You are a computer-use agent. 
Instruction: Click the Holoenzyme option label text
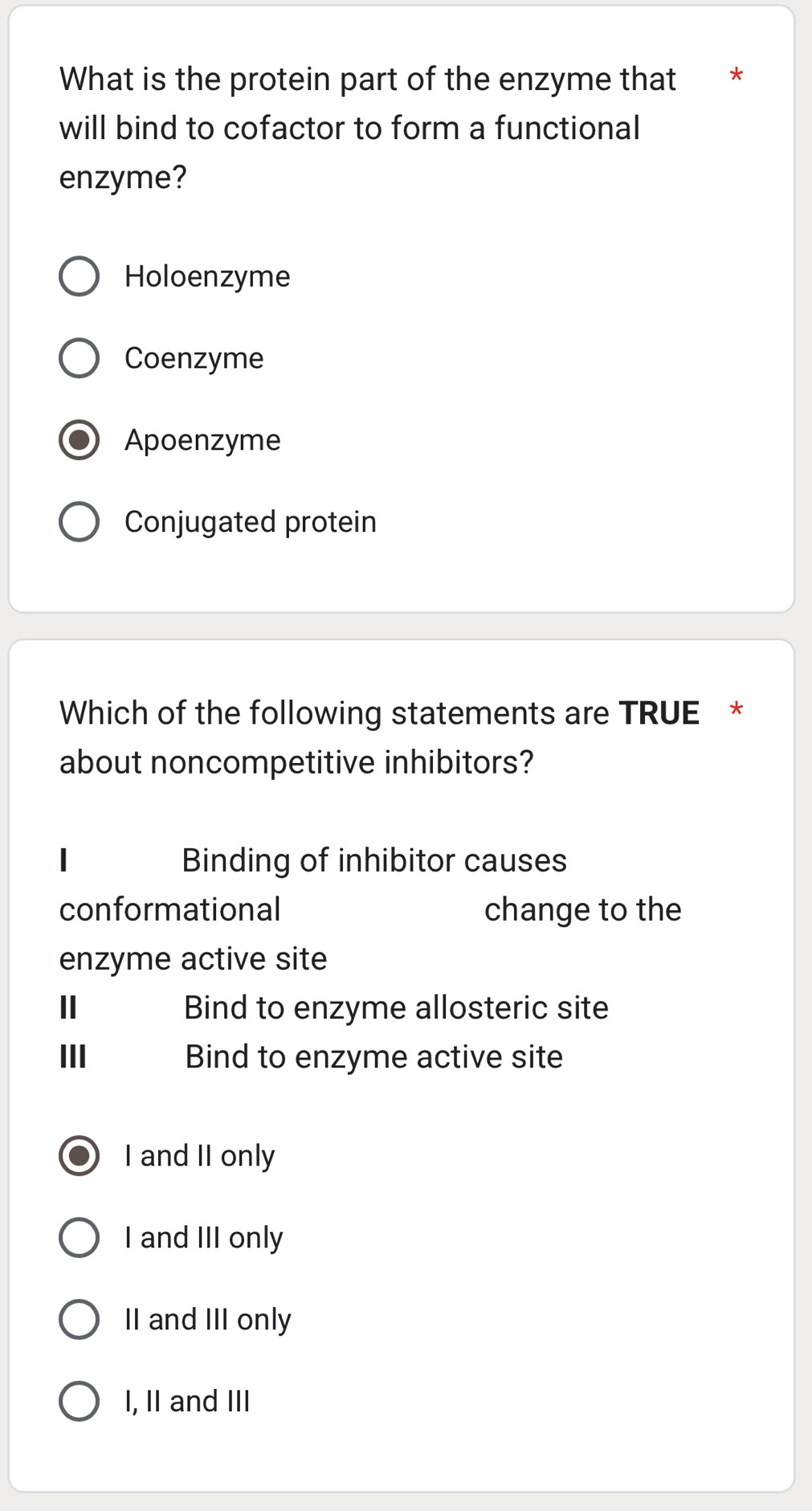pos(208,276)
